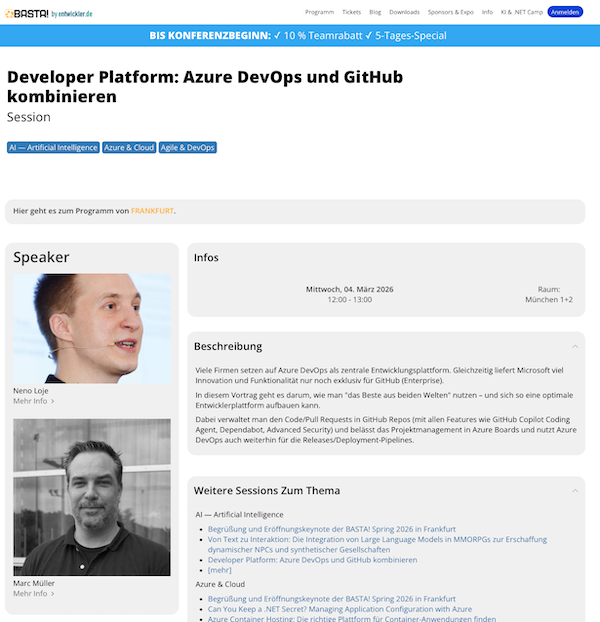Screen dimensions: 600x622
Task: Click the Beschreibung section heading
Action: point(228,347)
